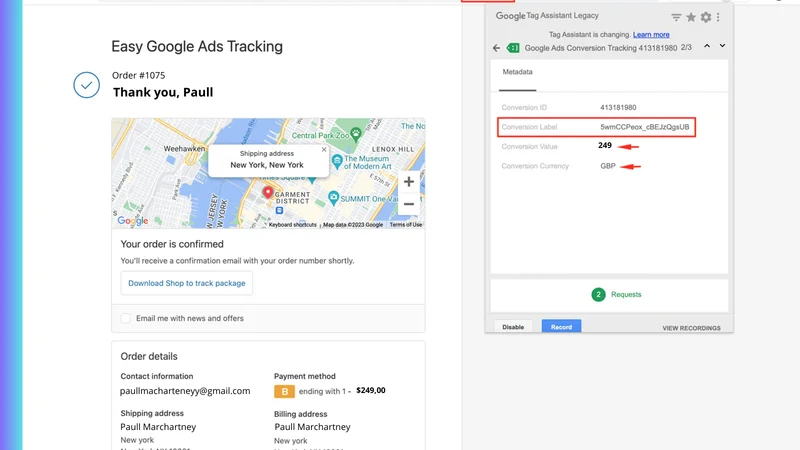Click the green Google Ads tag icon
Image resolution: width=800 pixels, height=450 pixels.
click(x=513, y=48)
